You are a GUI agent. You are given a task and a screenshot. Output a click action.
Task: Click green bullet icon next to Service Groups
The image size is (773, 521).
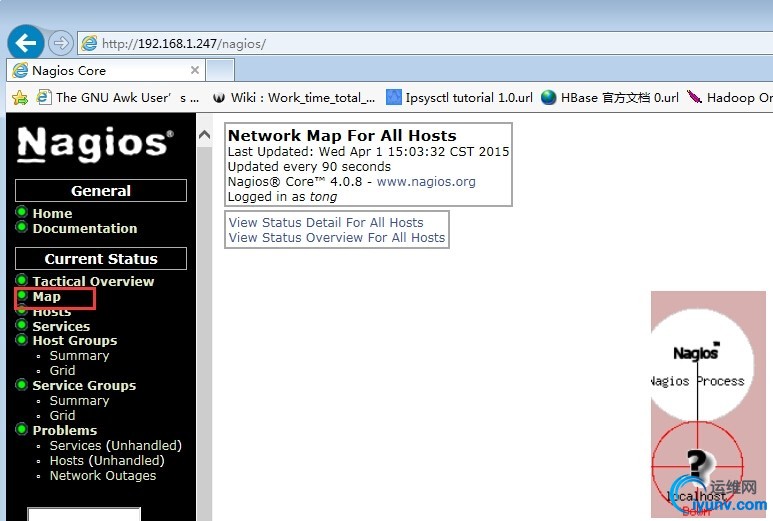click(21, 384)
